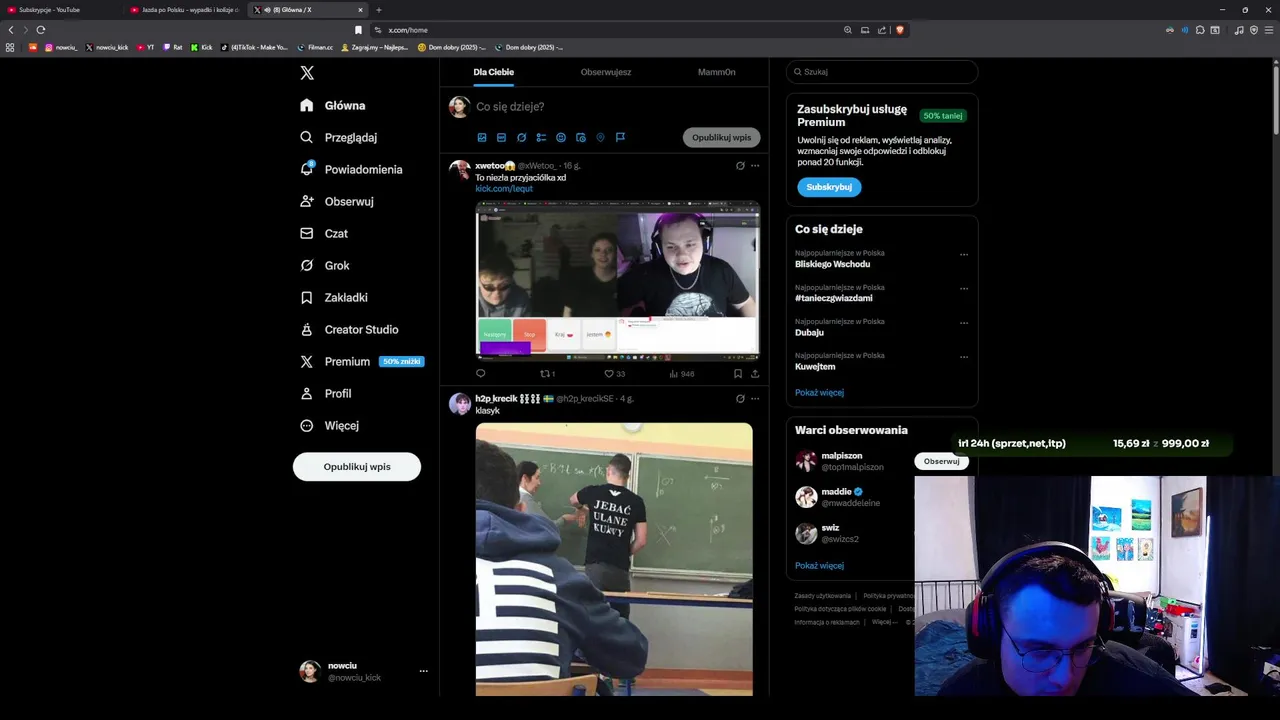Image resolution: width=1280 pixels, height=720 pixels.
Task: Open the emoji picker in composer
Action: (x=561, y=137)
